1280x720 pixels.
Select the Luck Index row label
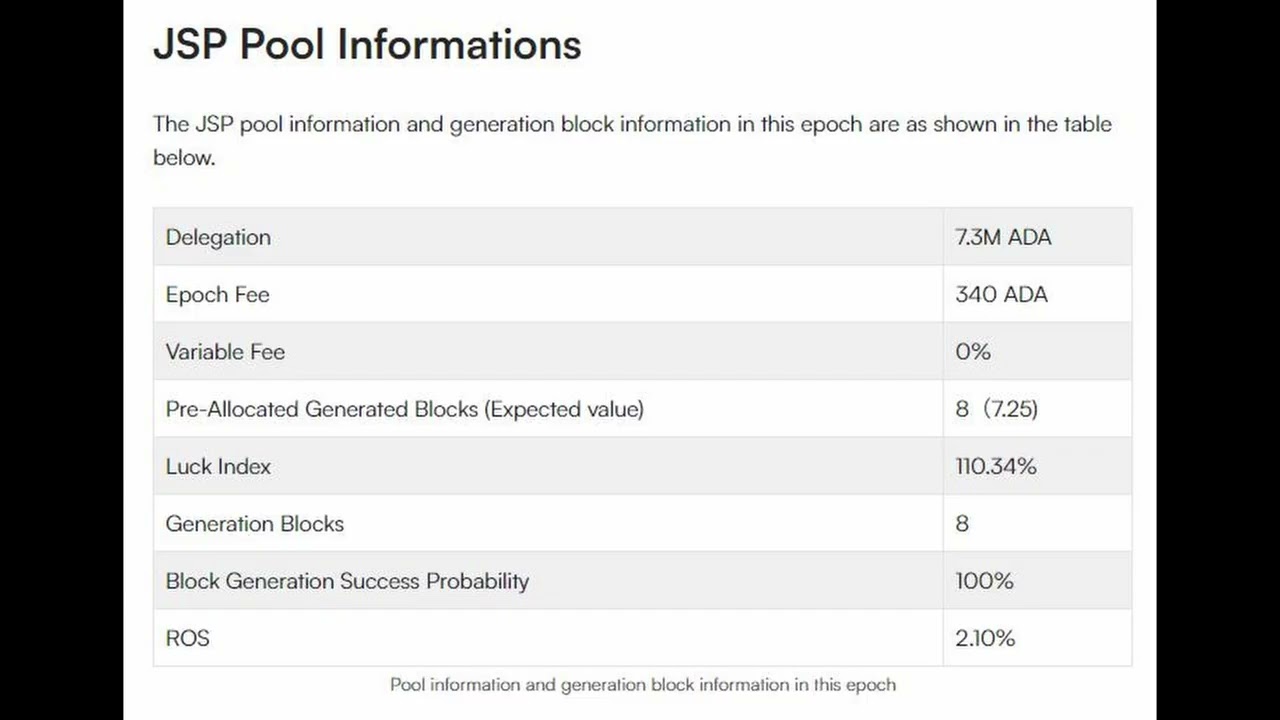218,466
